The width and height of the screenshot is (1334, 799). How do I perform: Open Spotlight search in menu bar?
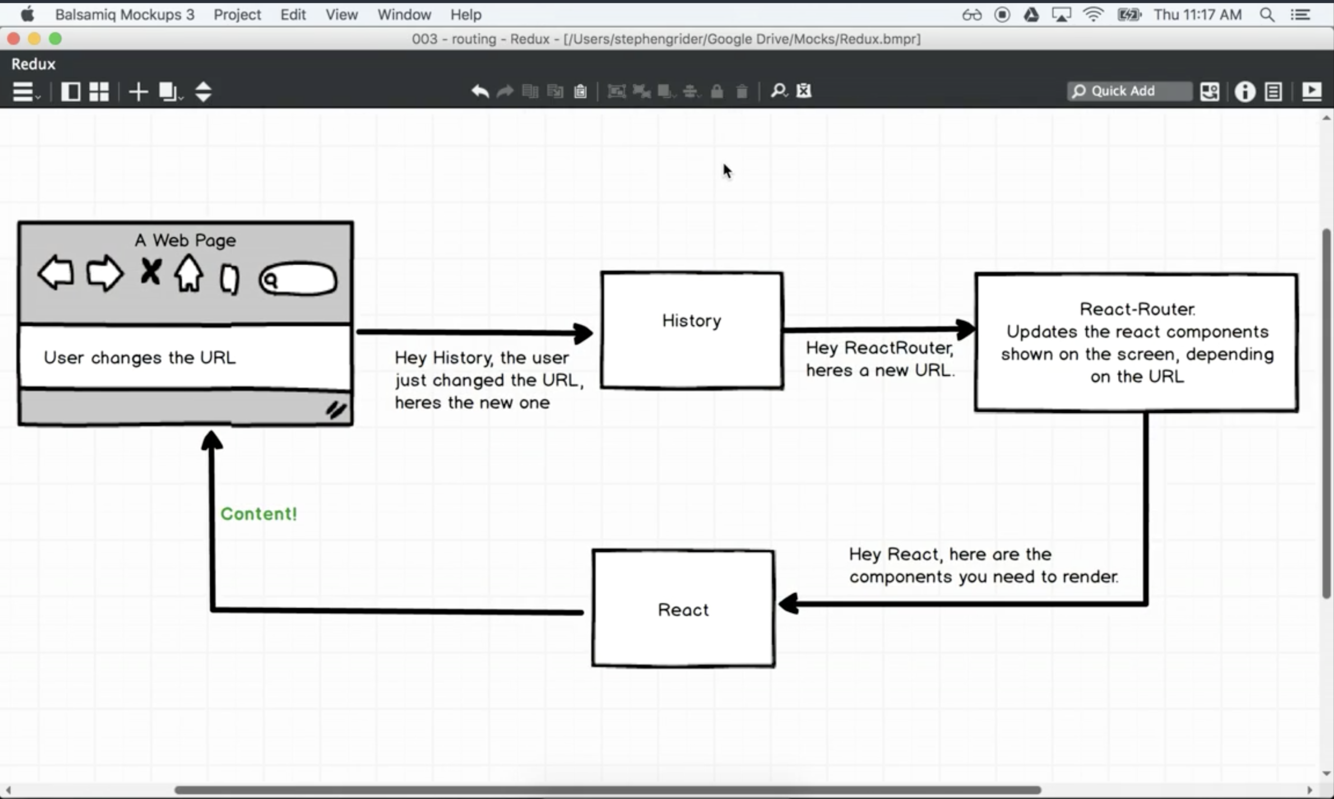click(1267, 14)
